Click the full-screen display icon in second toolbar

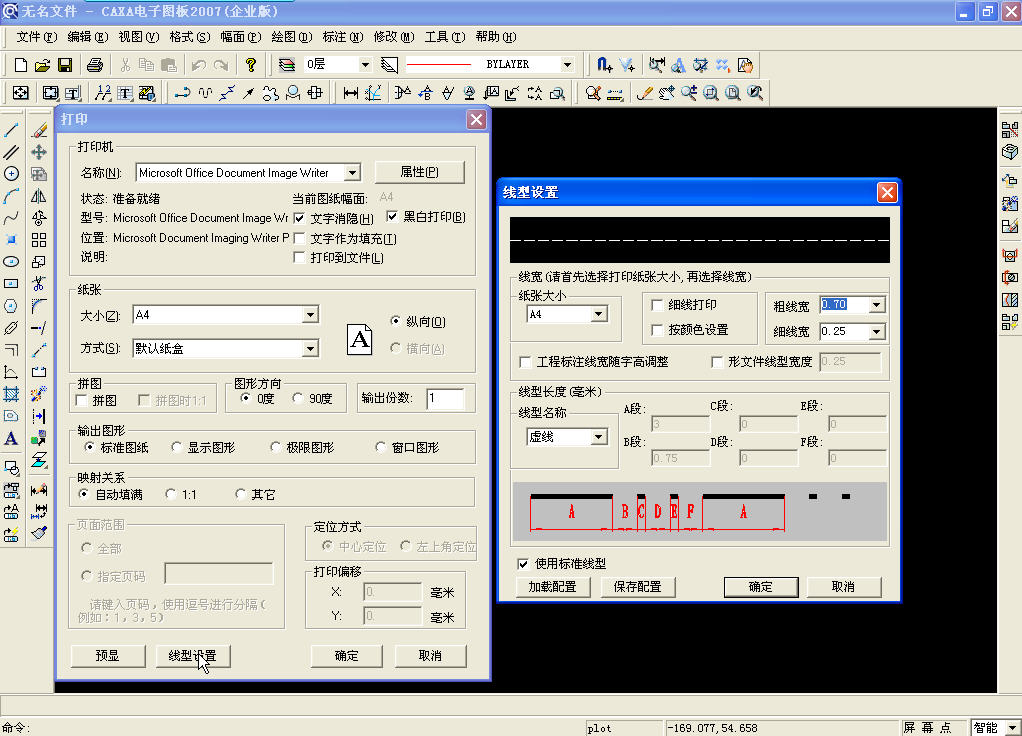click(20, 93)
